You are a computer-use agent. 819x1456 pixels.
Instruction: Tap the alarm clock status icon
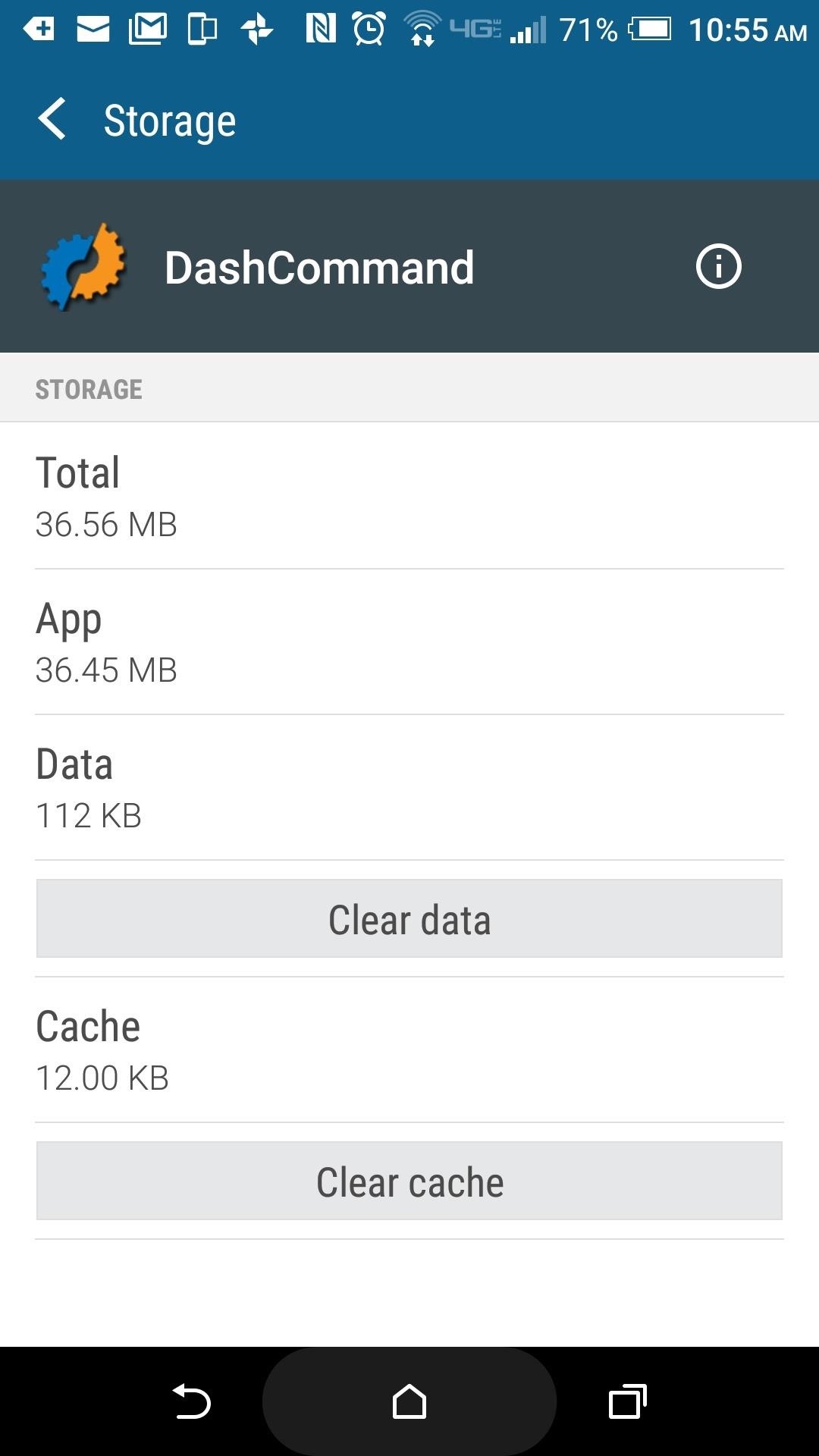369,30
